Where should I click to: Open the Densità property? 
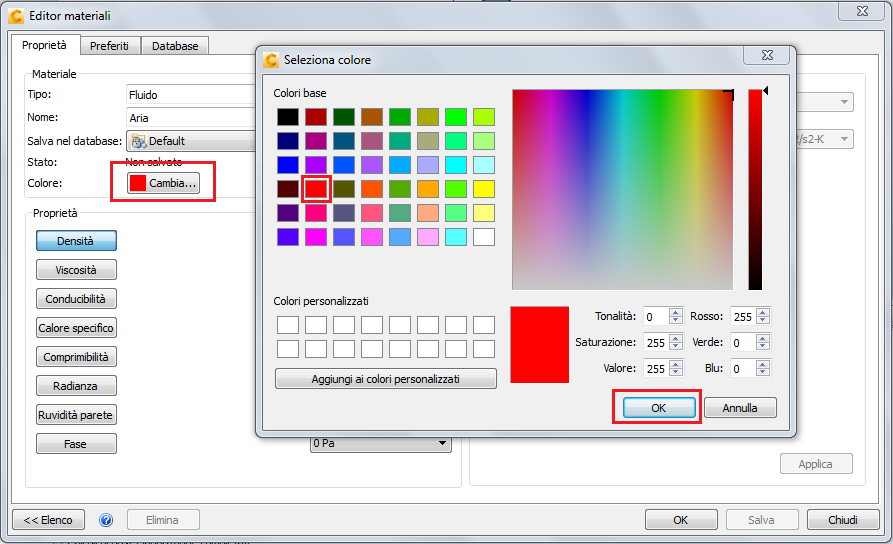76,240
